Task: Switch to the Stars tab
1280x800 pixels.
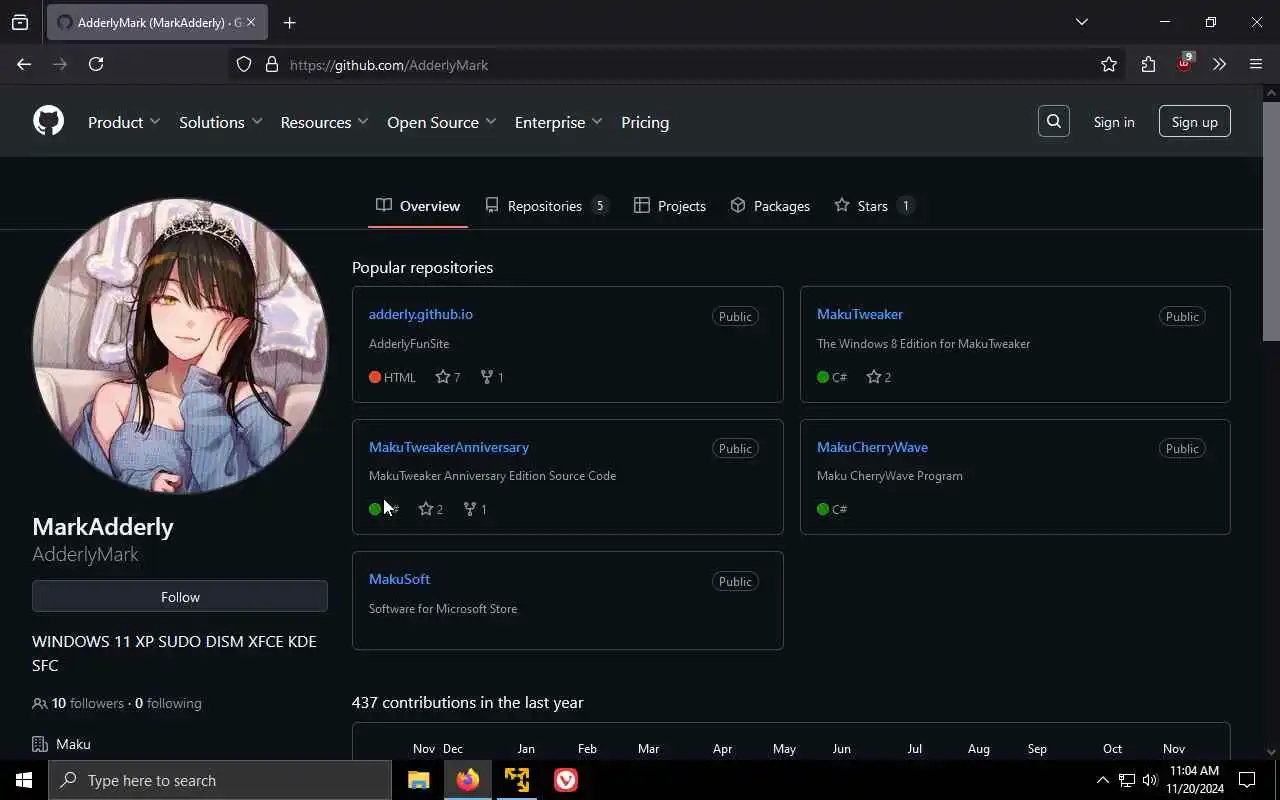Action: (x=874, y=205)
